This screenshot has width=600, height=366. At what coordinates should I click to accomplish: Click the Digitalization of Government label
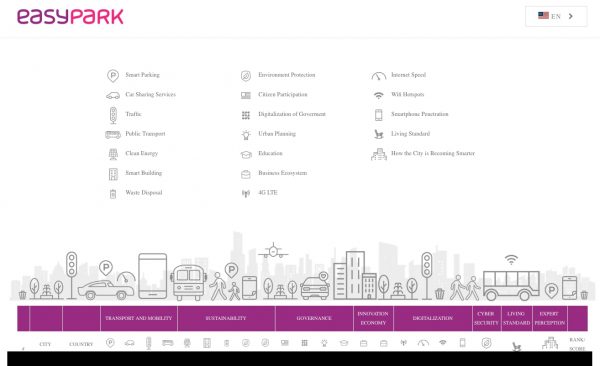pos(292,114)
